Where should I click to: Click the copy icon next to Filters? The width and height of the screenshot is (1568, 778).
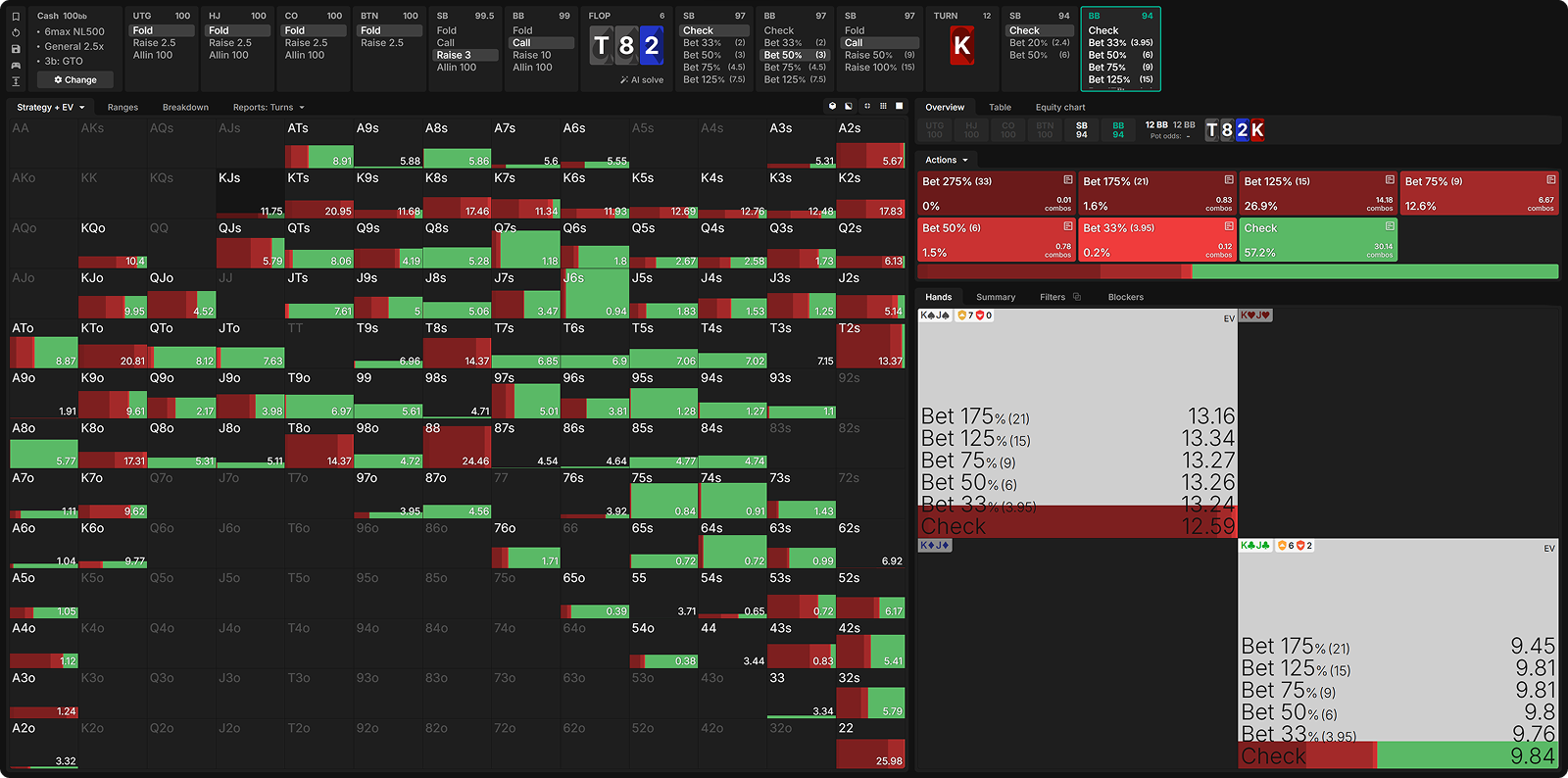coord(1077,297)
